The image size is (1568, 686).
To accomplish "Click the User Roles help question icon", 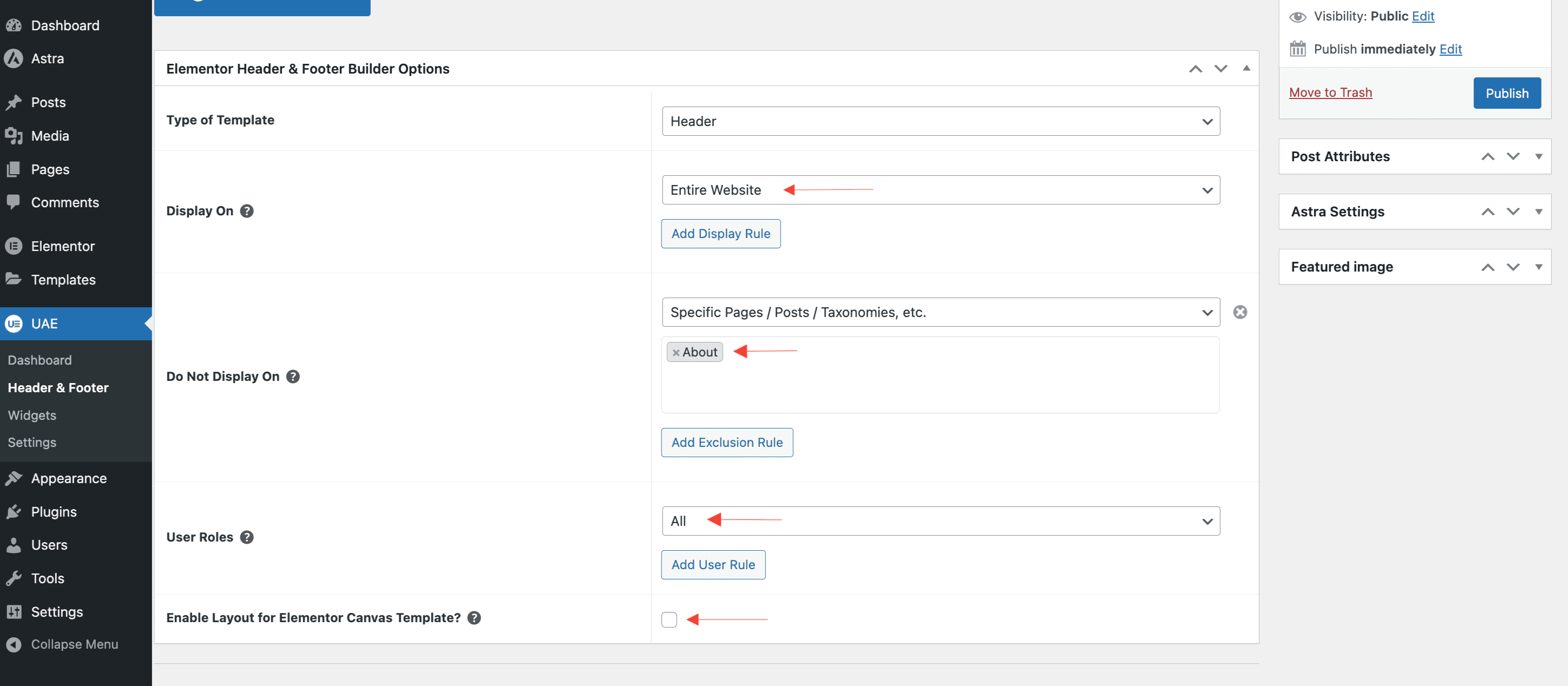I will (x=246, y=537).
